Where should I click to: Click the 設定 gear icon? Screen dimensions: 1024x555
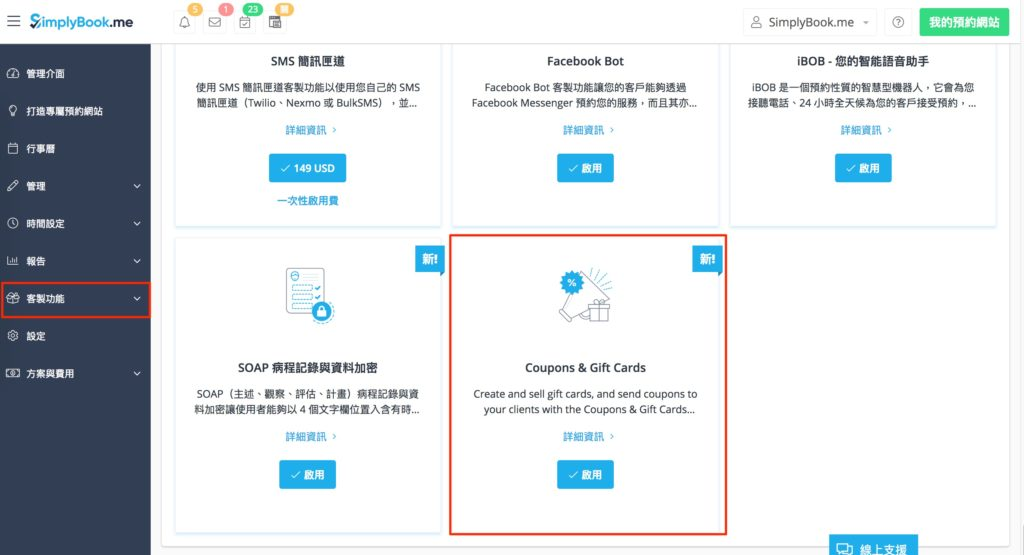tap(13, 336)
